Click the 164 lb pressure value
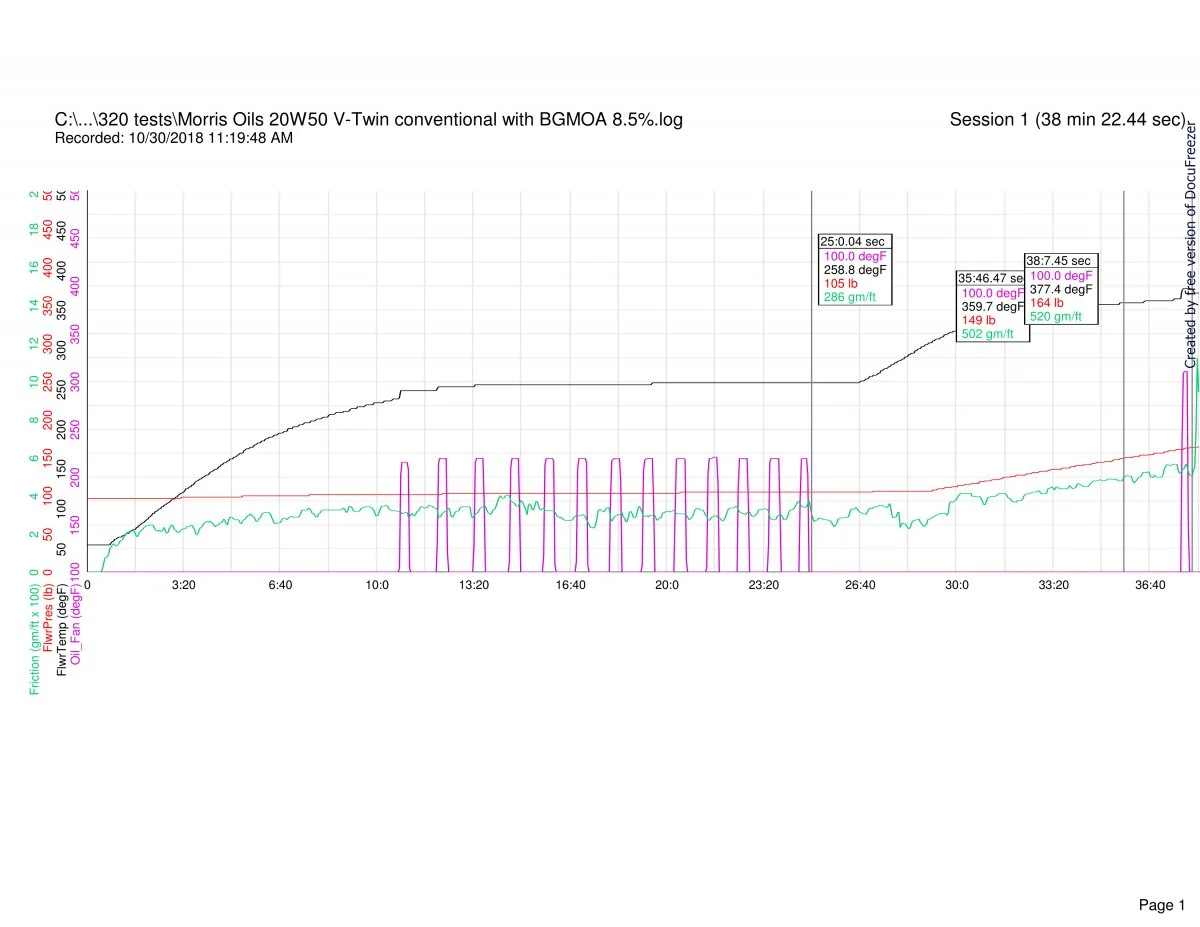Viewport: 1200px width, 927px height. [1047, 303]
